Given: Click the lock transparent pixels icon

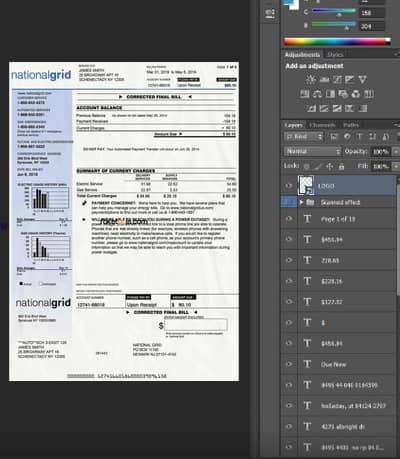Looking at the screenshot, I should [306, 166].
